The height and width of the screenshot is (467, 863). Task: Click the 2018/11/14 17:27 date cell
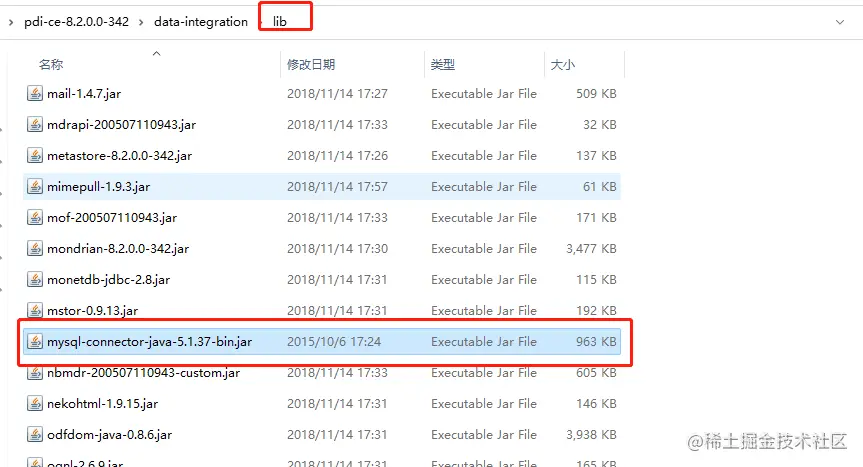coord(337,94)
